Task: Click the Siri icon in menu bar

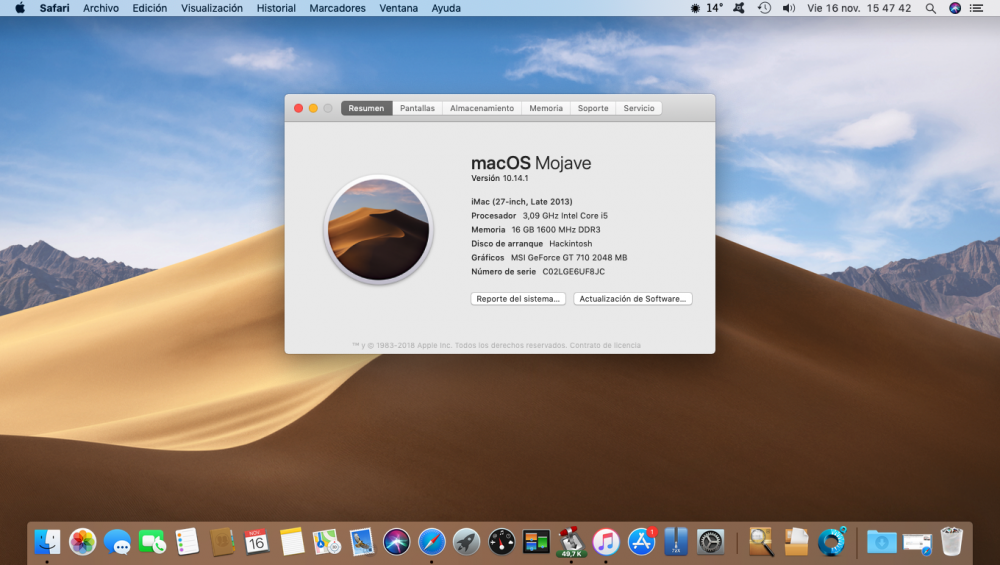Action: pyautogui.click(x=955, y=8)
